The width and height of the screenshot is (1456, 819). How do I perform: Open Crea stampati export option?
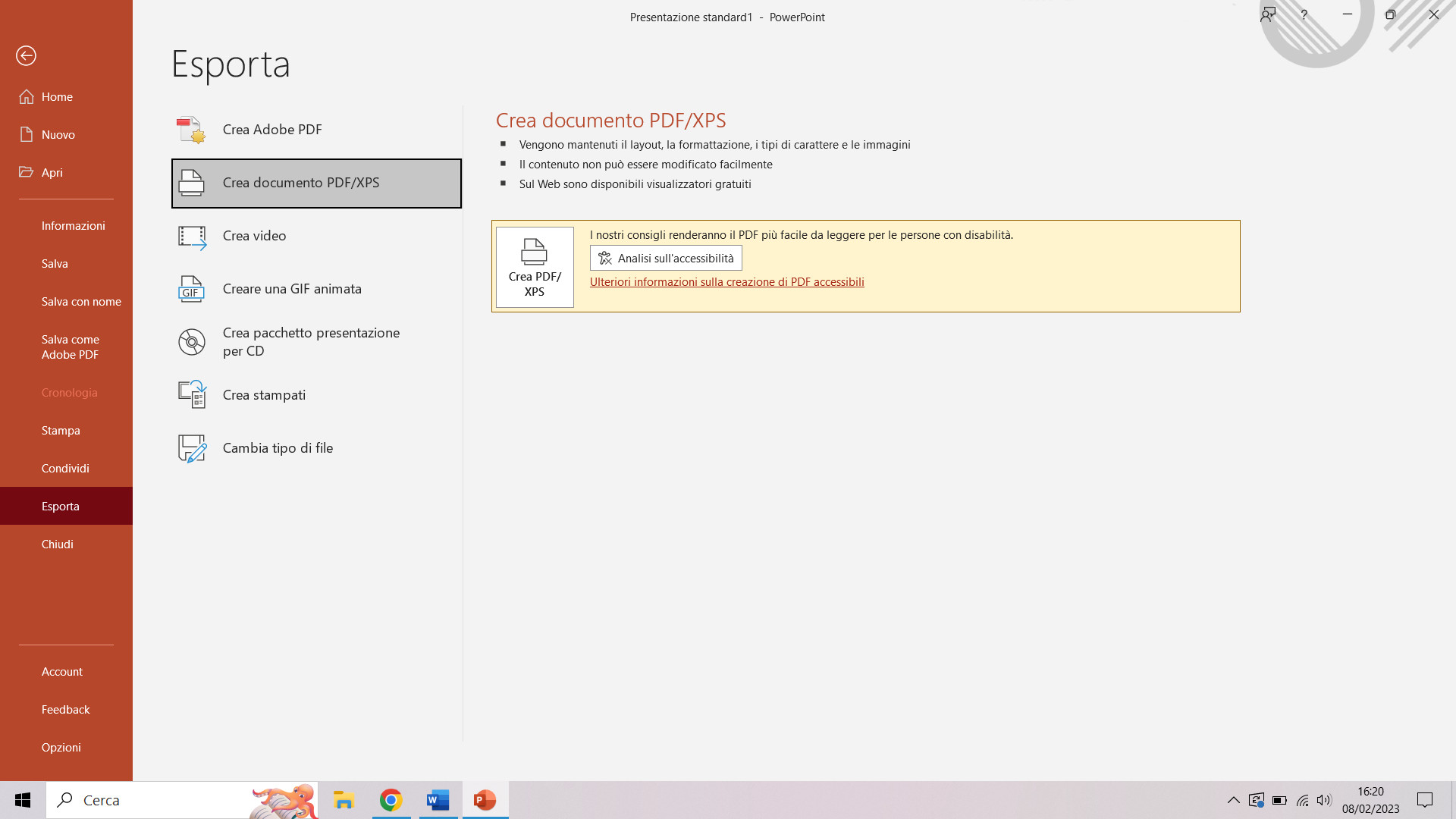(x=264, y=394)
